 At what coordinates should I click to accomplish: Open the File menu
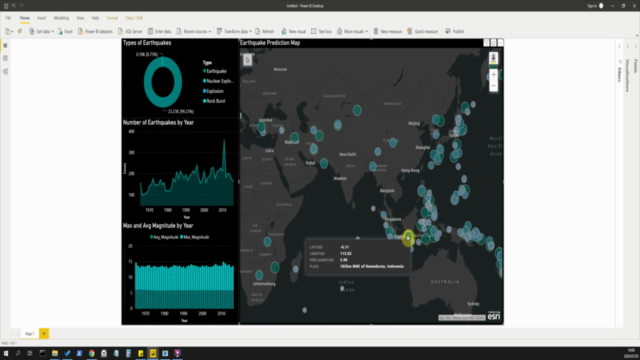click(x=8, y=18)
